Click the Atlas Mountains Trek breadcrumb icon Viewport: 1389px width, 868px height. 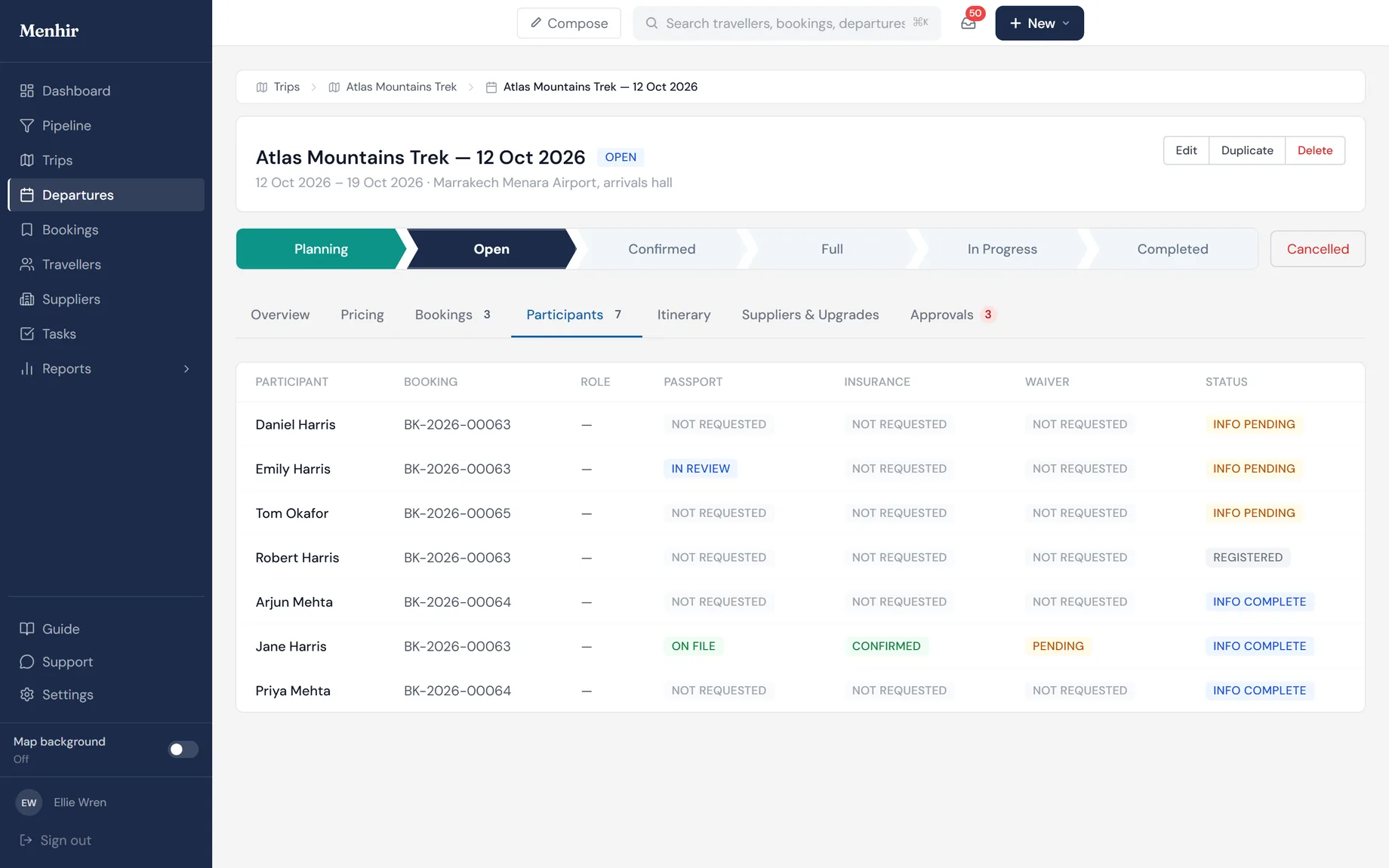coord(334,87)
